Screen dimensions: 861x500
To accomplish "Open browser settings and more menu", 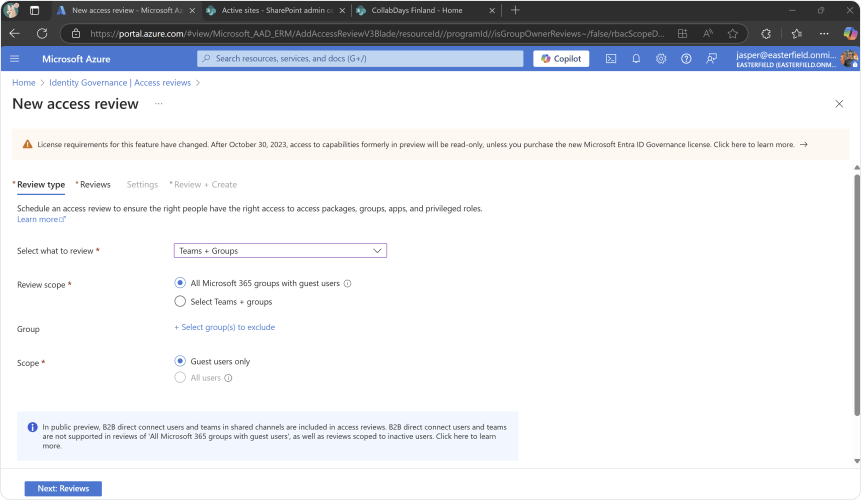I will pos(824,33).
